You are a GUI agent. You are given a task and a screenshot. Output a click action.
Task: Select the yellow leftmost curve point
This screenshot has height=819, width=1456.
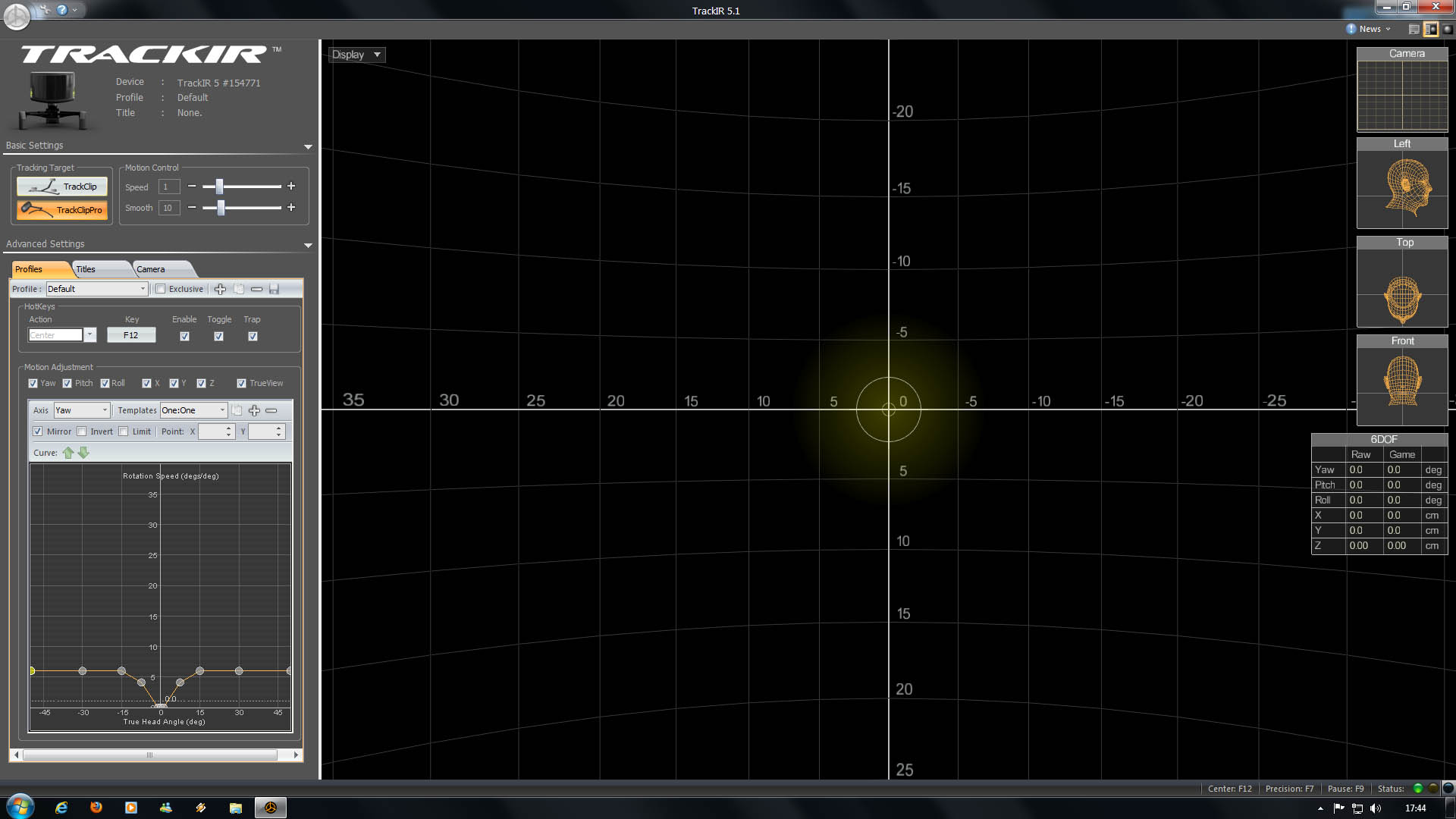pyautogui.click(x=32, y=671)
